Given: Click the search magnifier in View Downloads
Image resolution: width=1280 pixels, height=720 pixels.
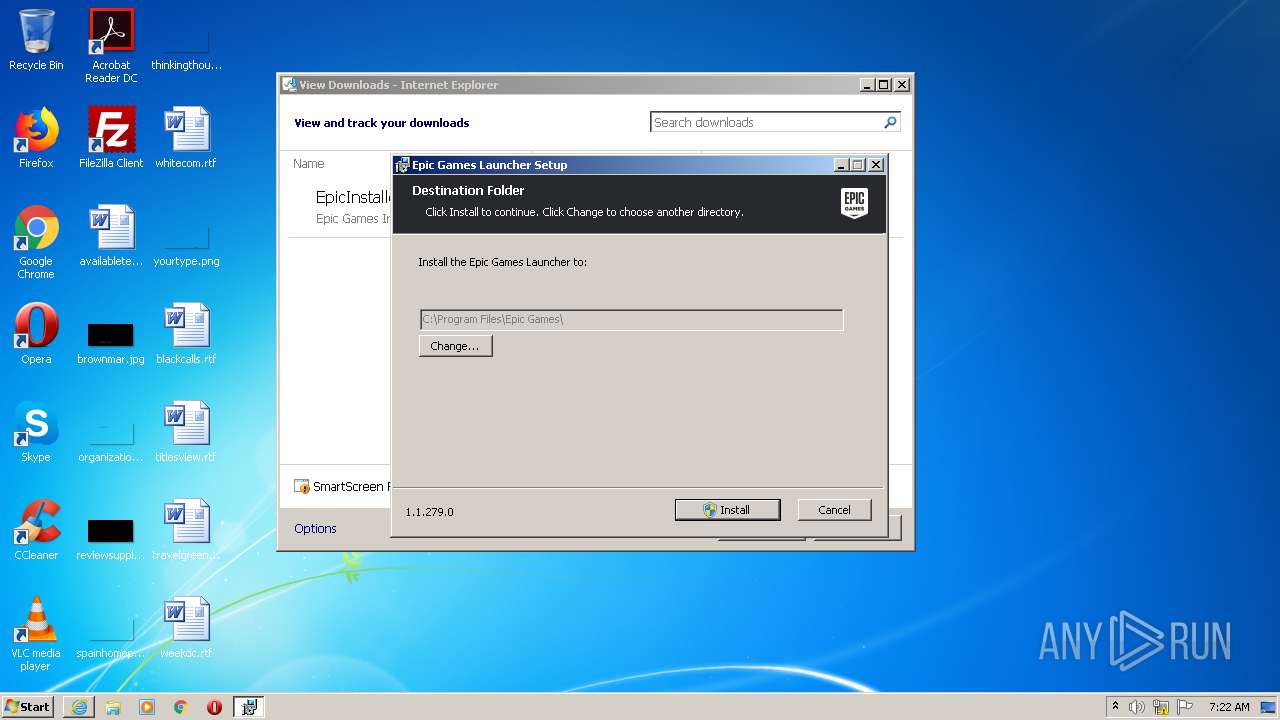Looking at the screenshot, I should pos(890,122).
